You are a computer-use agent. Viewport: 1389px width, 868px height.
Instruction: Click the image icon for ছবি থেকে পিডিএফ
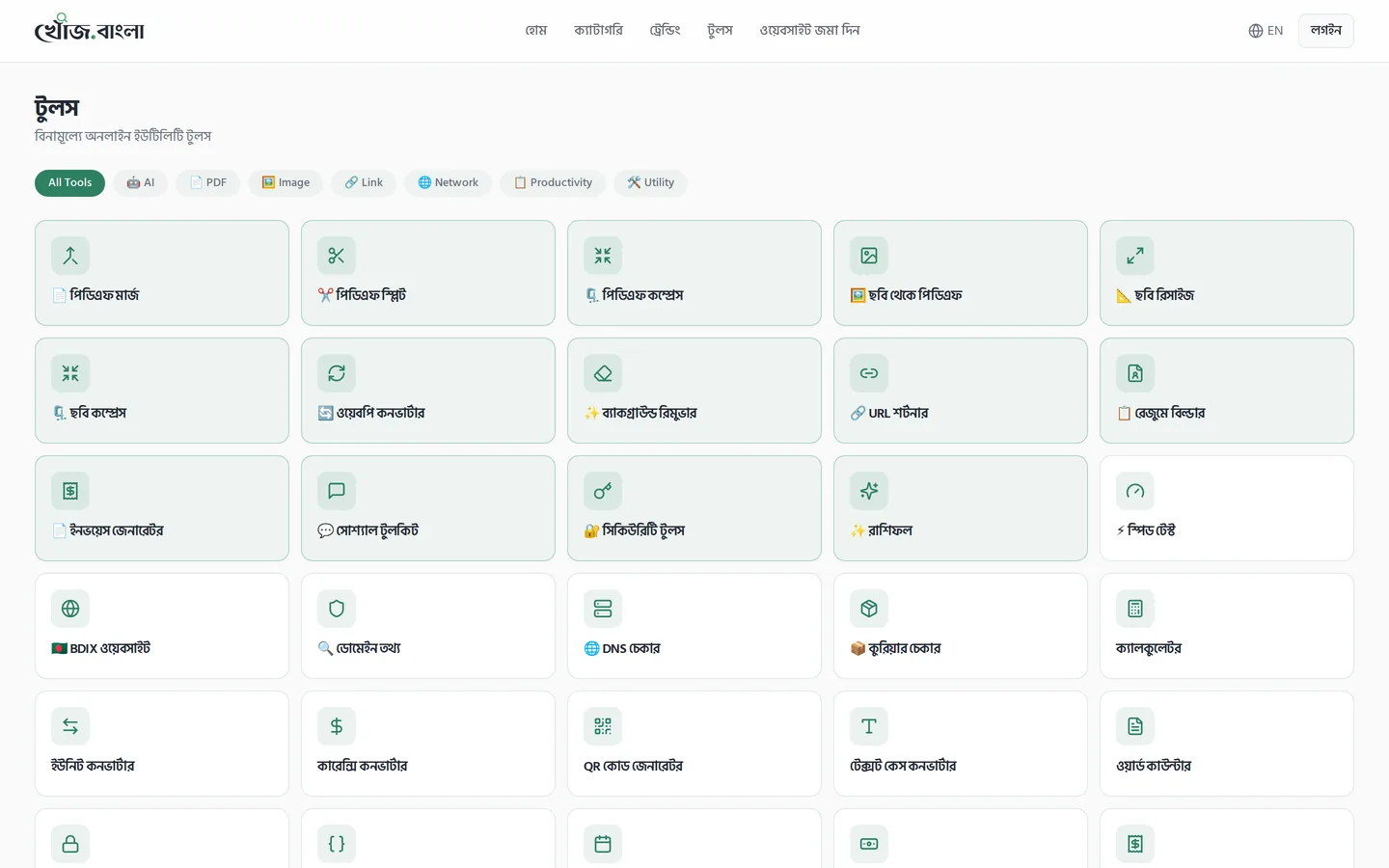coord(869,256)
